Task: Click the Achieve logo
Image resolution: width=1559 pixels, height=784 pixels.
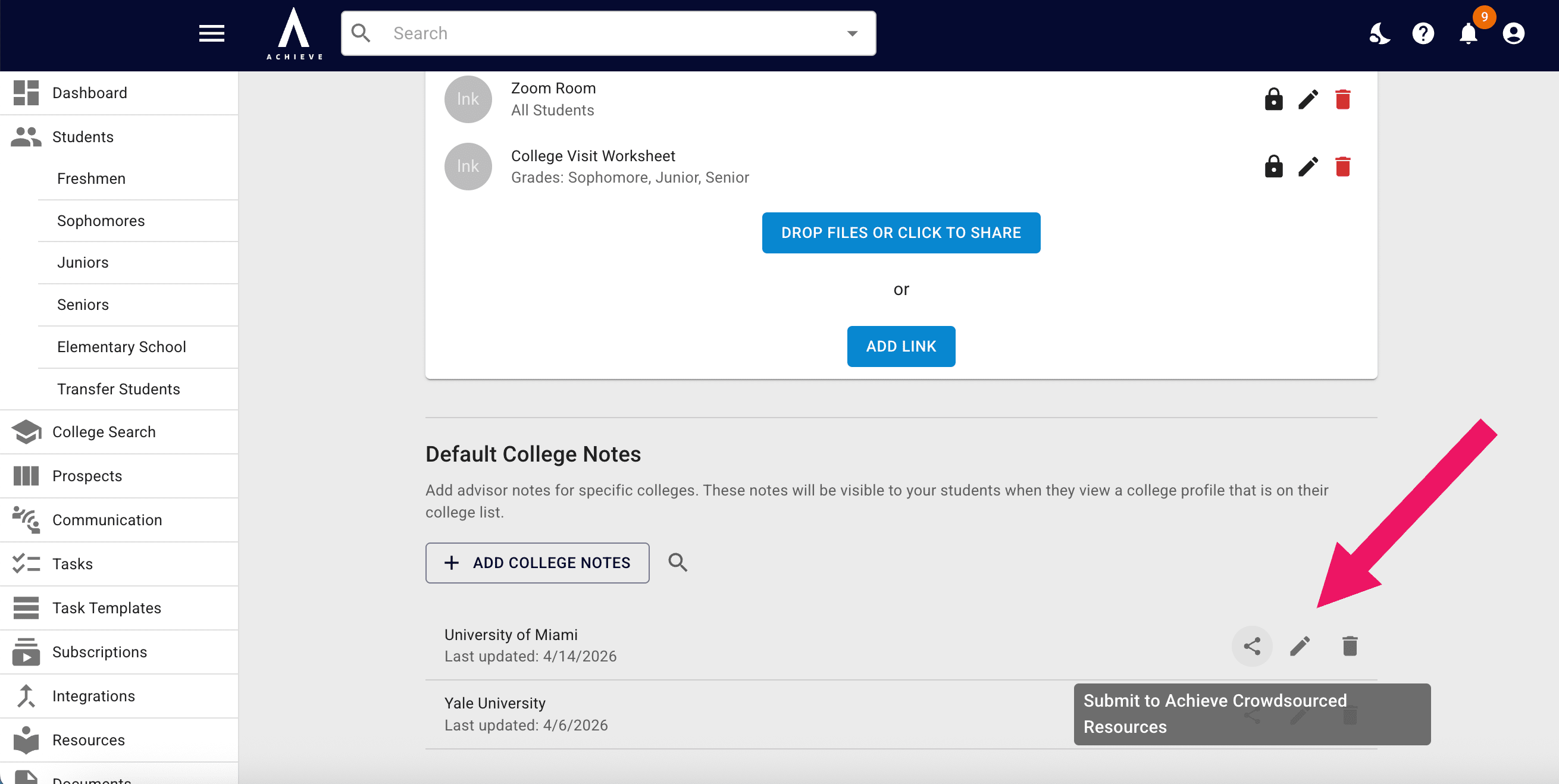Action: click(x=294, y=34)
